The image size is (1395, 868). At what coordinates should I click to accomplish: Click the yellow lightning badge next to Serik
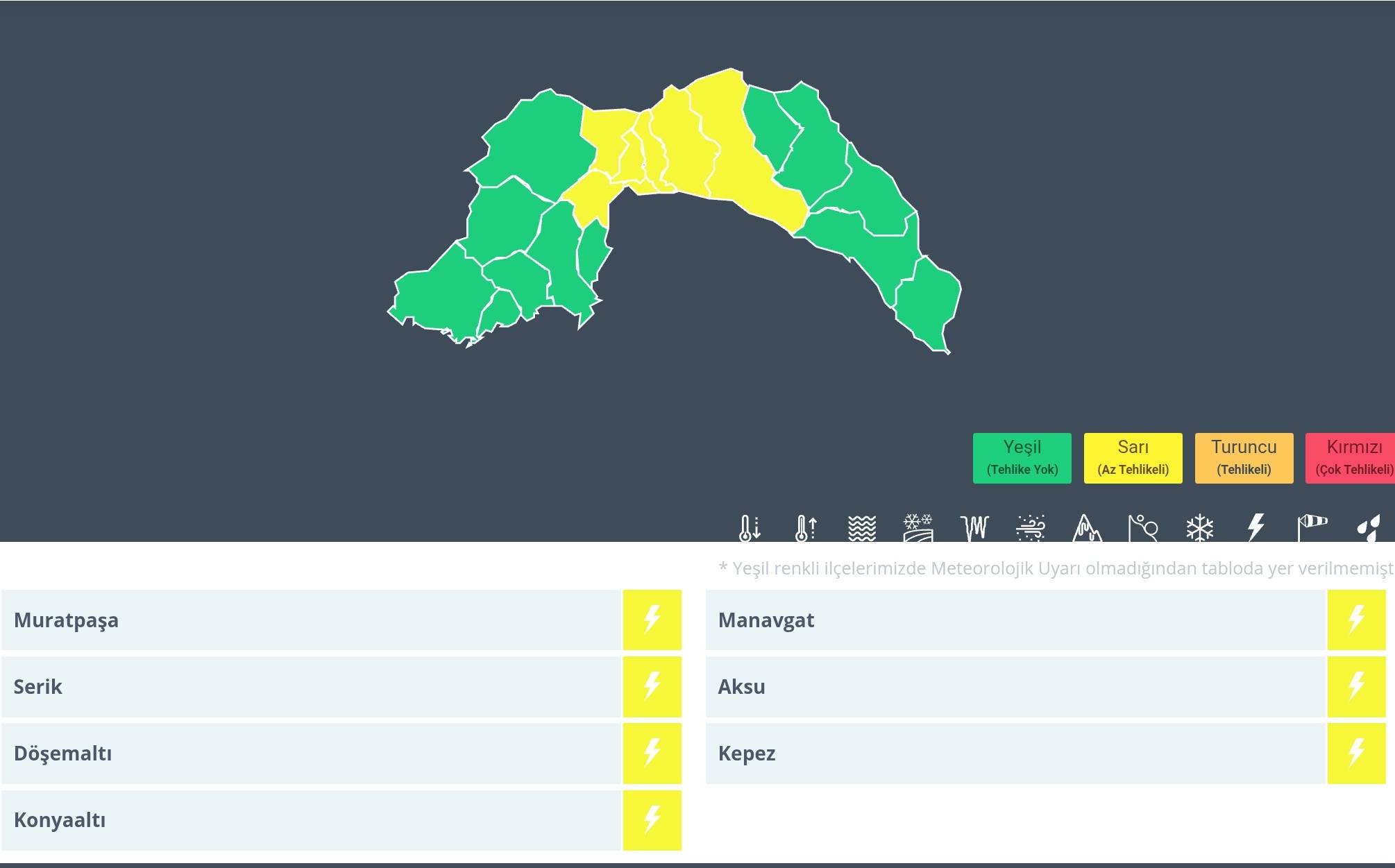(652, 687)
